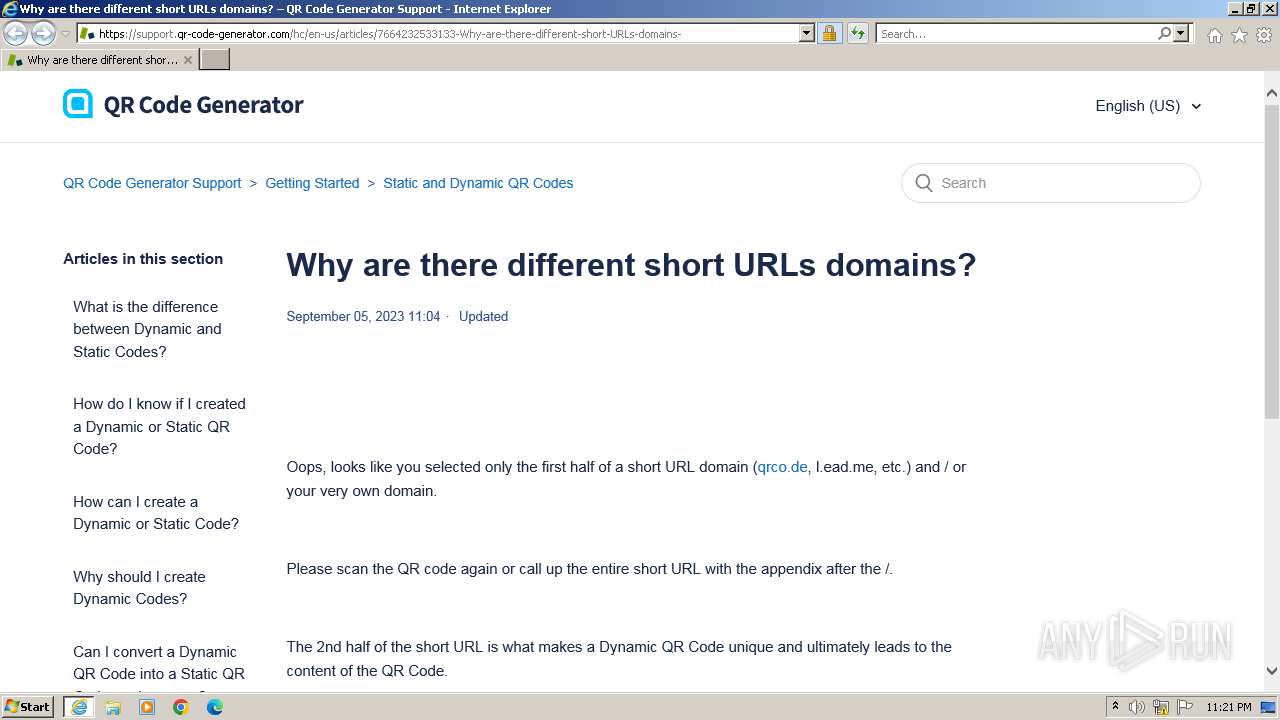Image resolution: width=1280 pixels, height=720 pixels.
Task: Click the magnifier icon in support search
Action: point(923,183)
